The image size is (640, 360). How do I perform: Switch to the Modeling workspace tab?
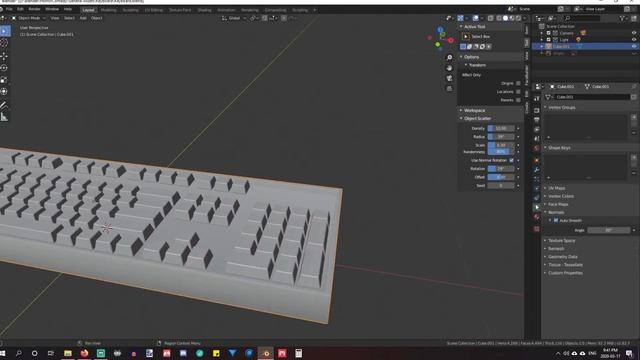click(108, 10)
